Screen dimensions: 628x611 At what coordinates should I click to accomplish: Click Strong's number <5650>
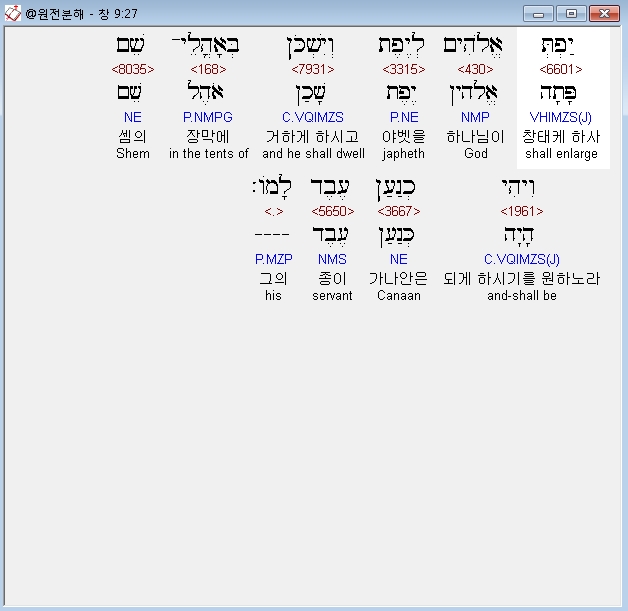333,211
